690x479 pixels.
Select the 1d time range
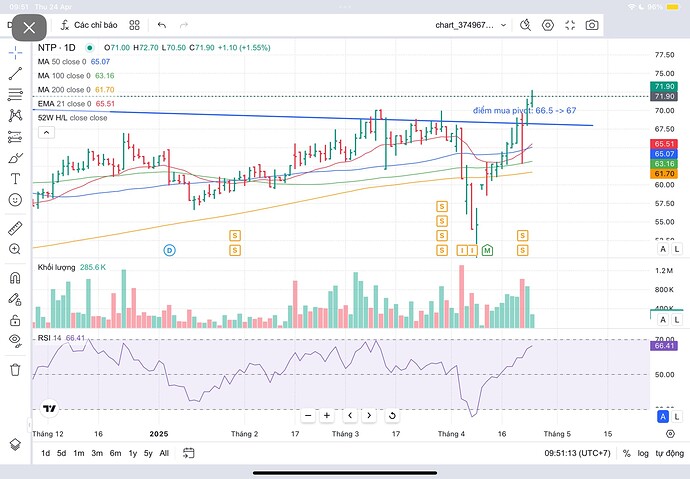[45, 453]
